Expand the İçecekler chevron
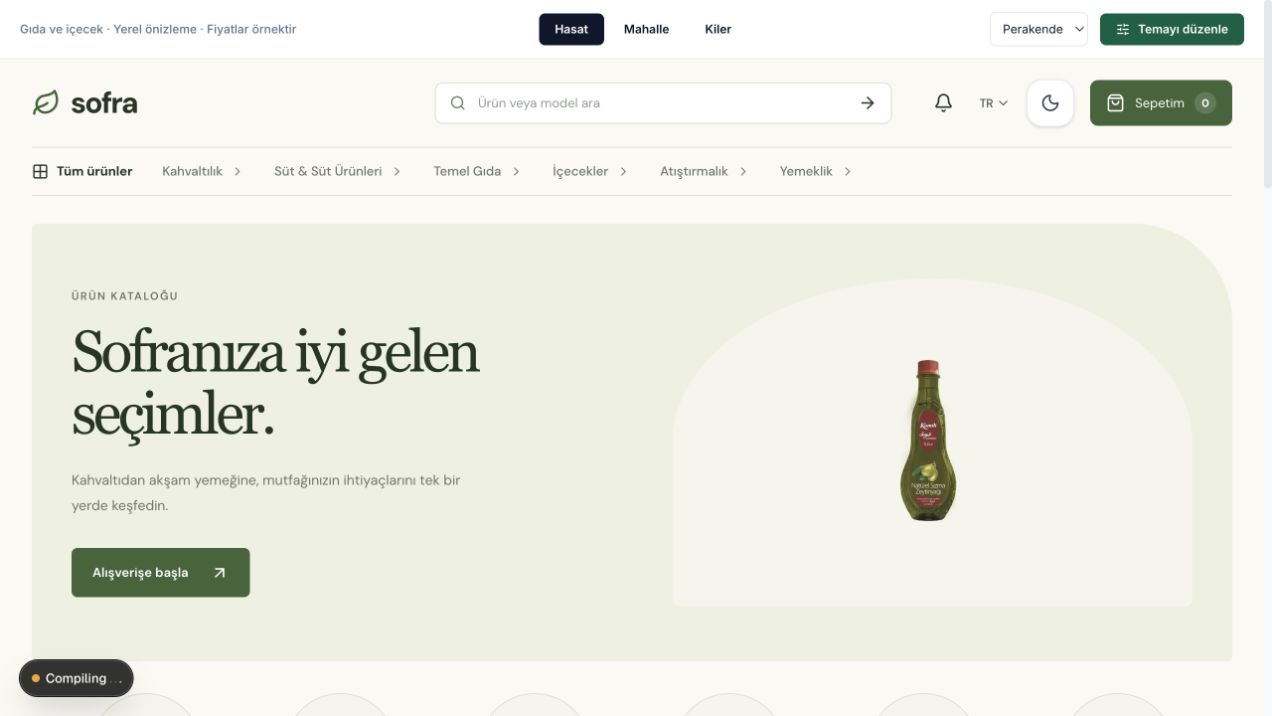1272x716 pixels. pos(623,171)
